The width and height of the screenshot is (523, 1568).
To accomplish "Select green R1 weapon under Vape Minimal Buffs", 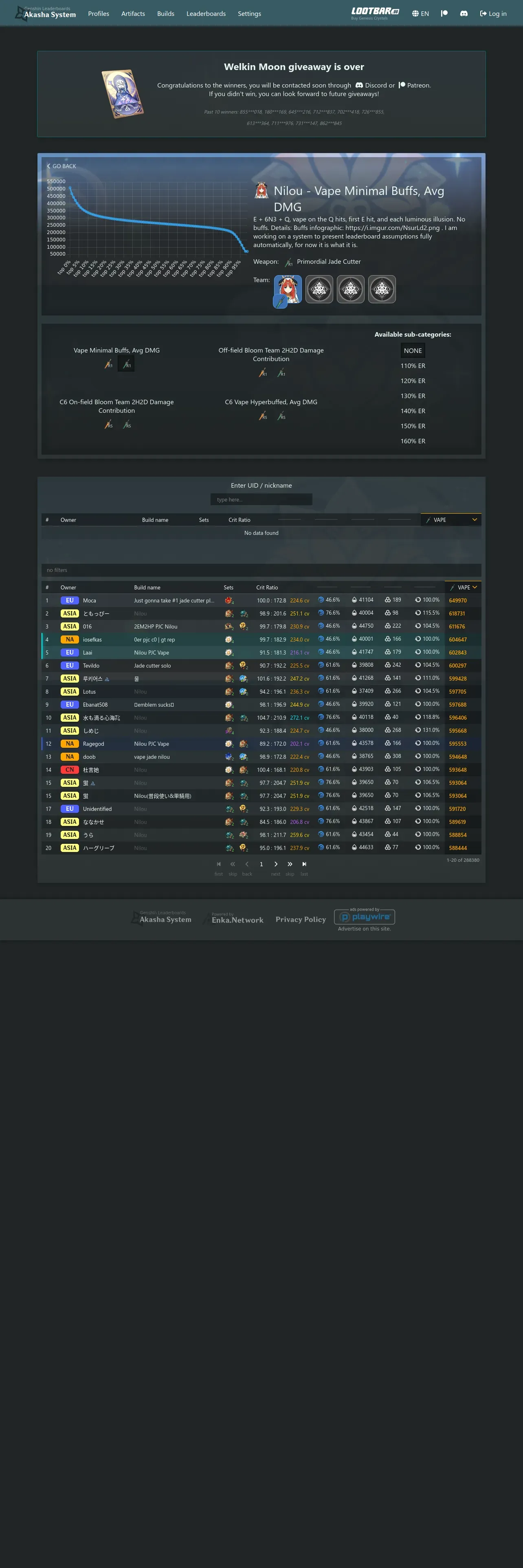I will tap(126, 364).
